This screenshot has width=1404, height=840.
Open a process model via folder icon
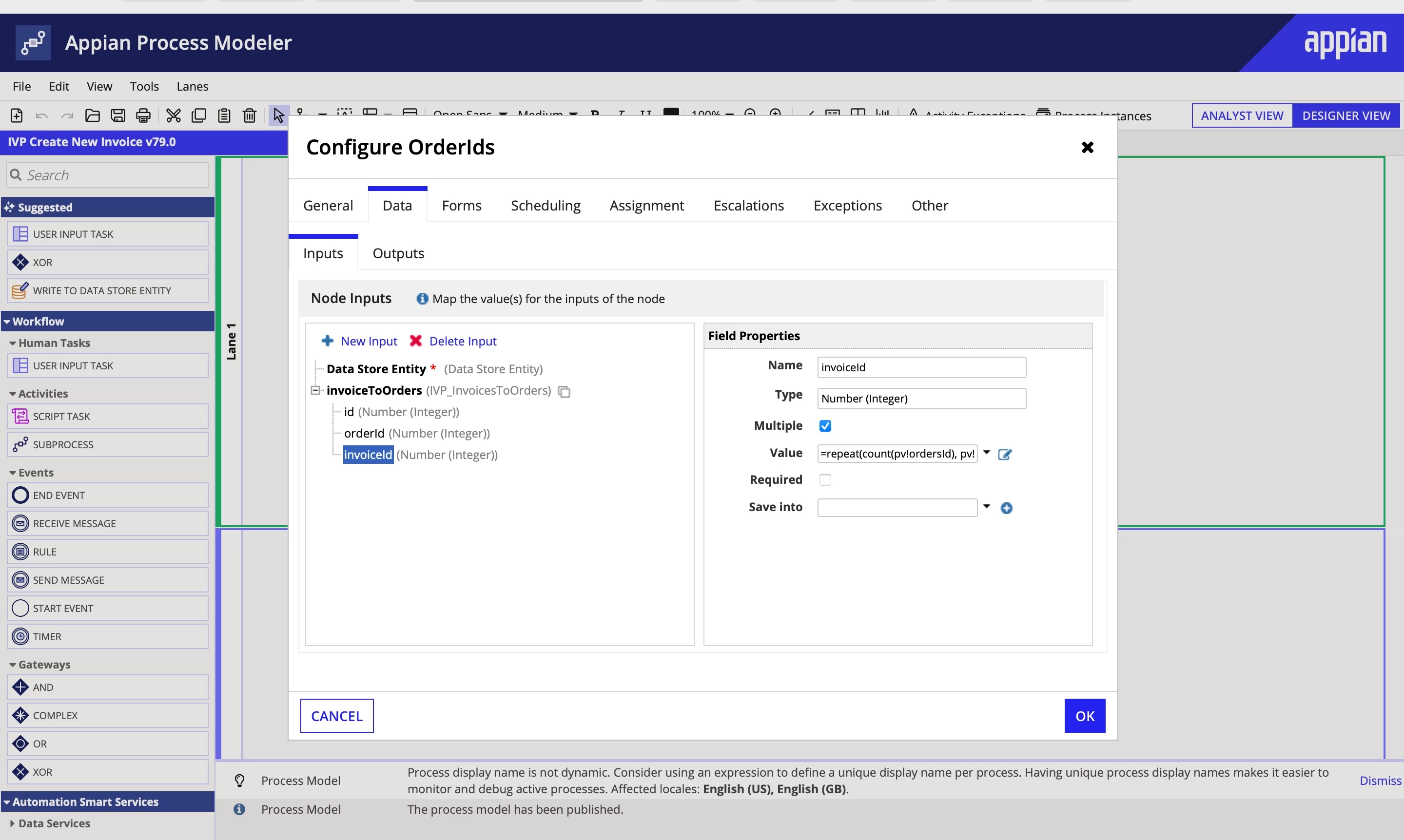point(92,115)
